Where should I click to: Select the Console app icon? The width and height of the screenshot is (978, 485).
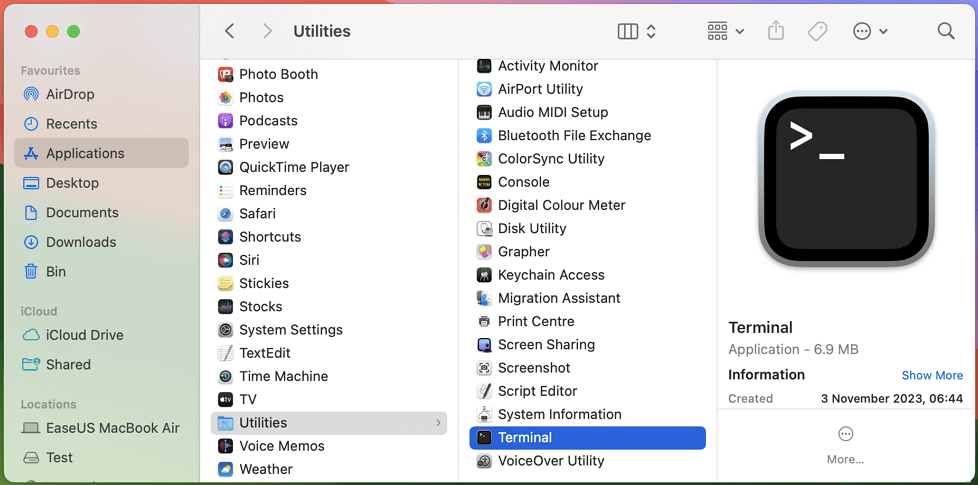[484, 182]
